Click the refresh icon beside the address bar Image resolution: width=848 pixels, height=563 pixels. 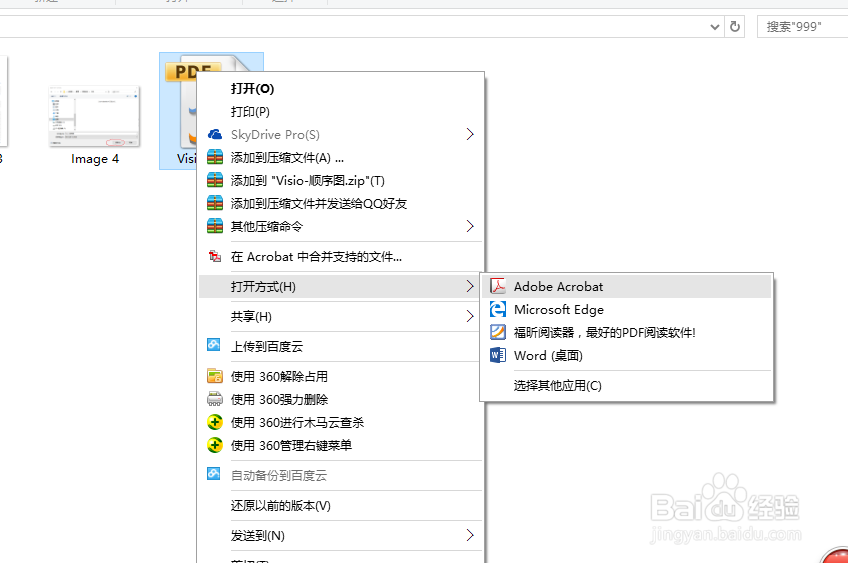(734, 27)
